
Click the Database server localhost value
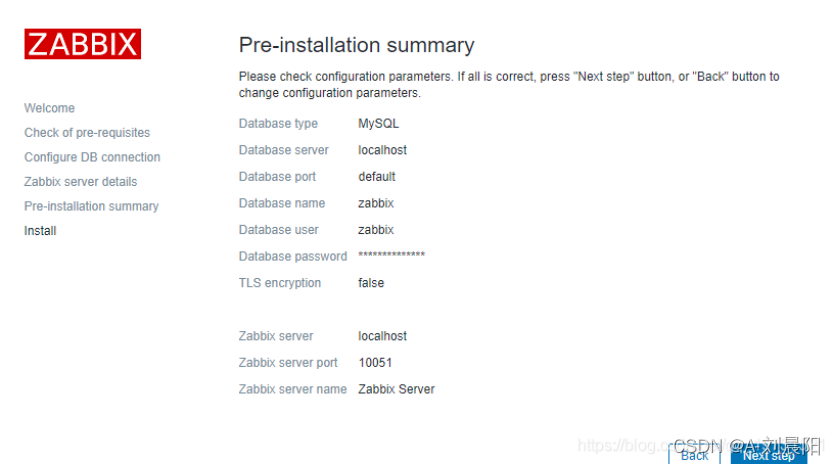(382, 150)
